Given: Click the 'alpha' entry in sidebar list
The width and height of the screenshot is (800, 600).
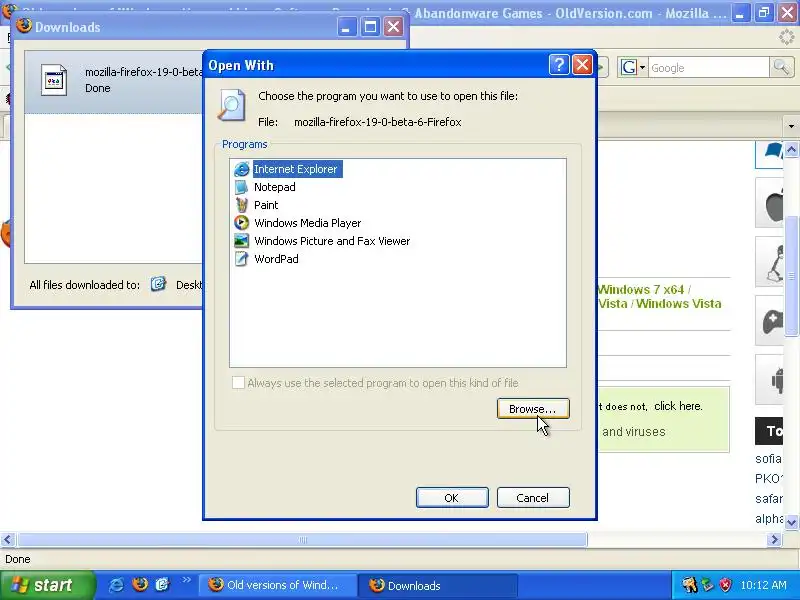Looking at the screenshot, I should pos(768,518).
